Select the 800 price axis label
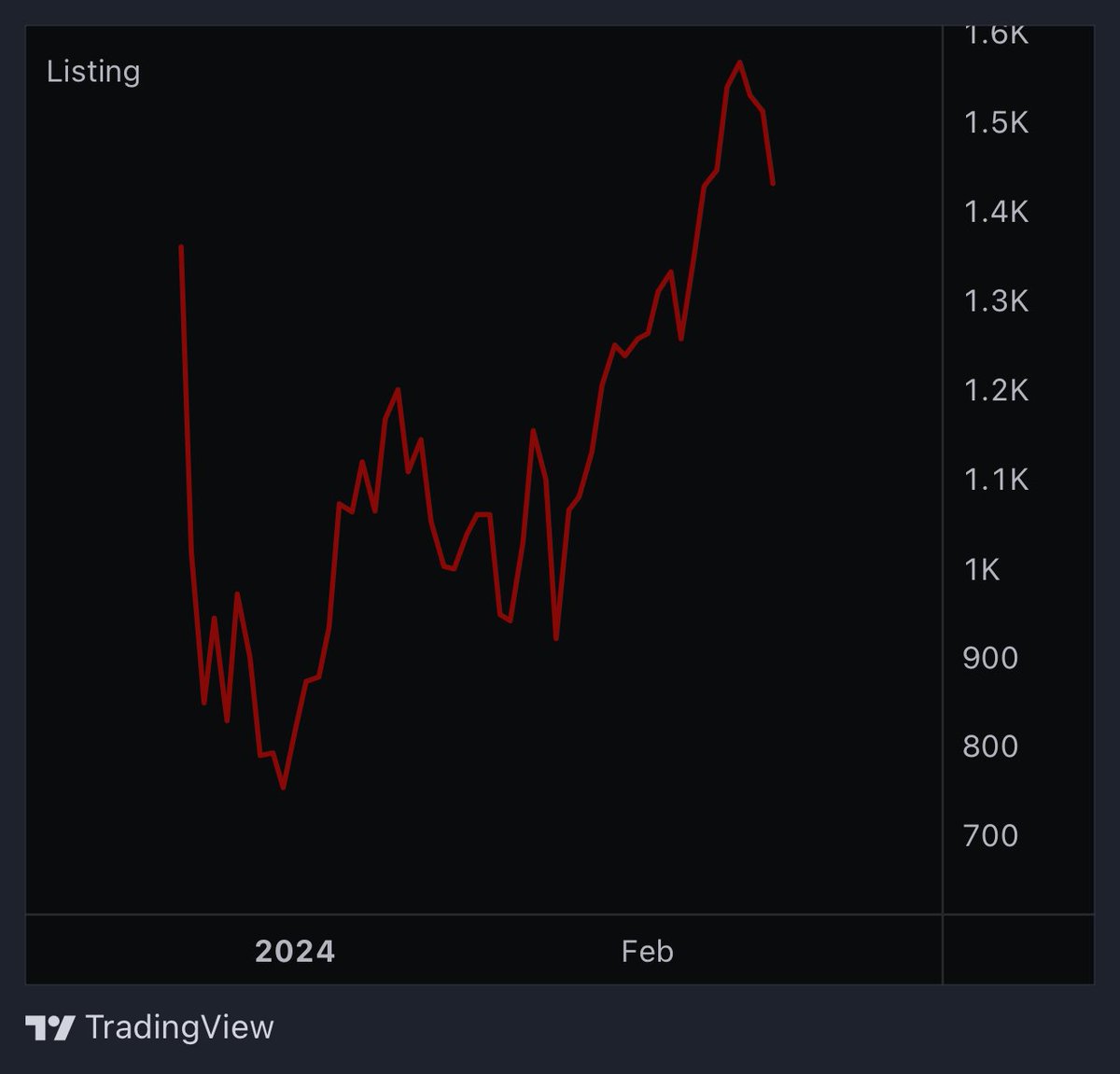Image resolution: width=1120 pixels, height=1074 pixels. pyautogui.click(x=990, y=746)
